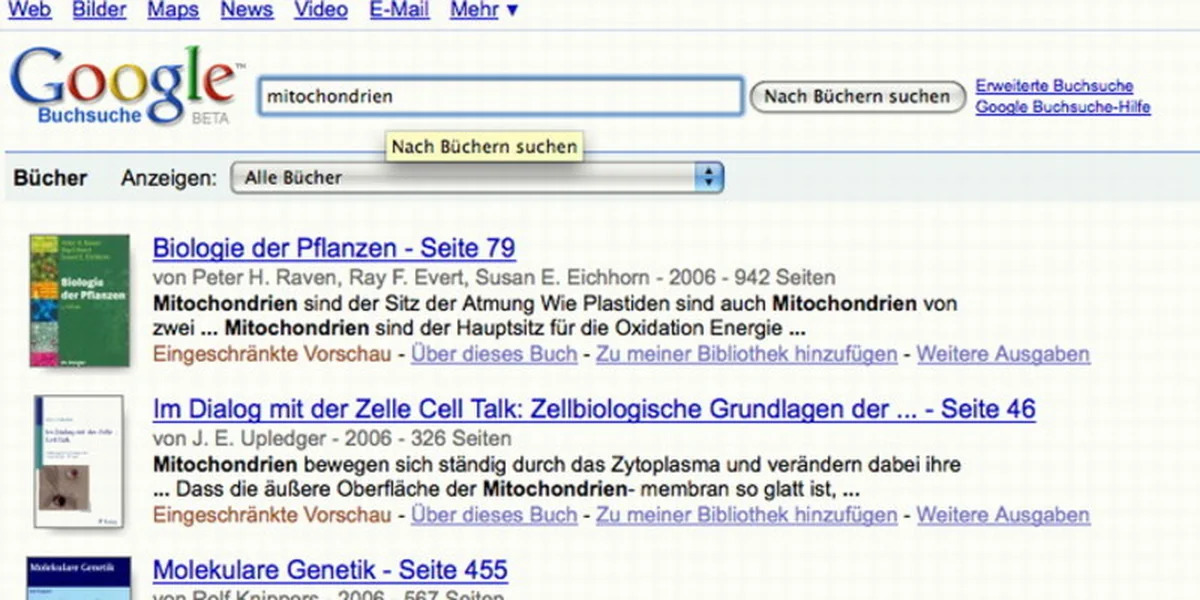This screenshot has width=1200, height=600.
Task: Click Über dieses Buch for Biologie der Pflanzen
Action: tap(494, 354)
